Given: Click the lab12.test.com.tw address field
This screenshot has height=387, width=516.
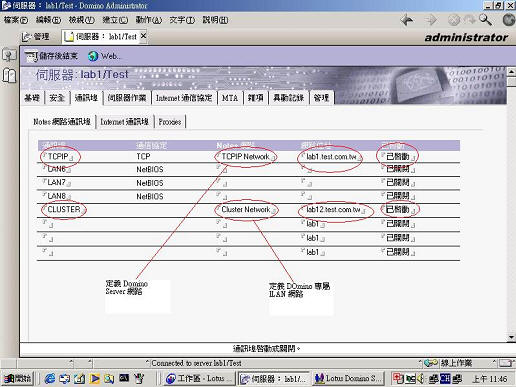Looking at the screenshot, I should [333, 210].
